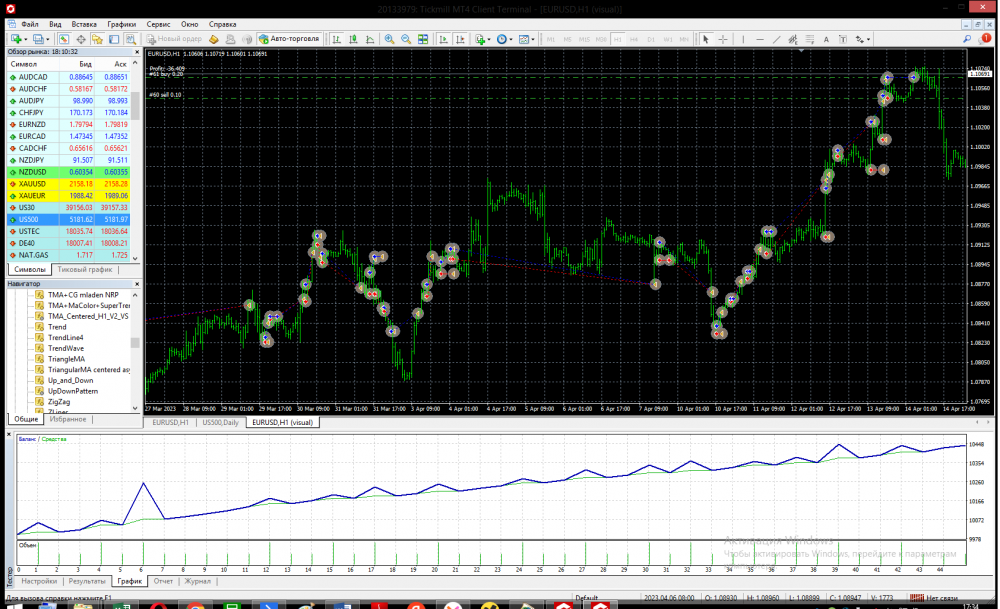
Task: Expand the chart templates dropdown
Action: 534,39
